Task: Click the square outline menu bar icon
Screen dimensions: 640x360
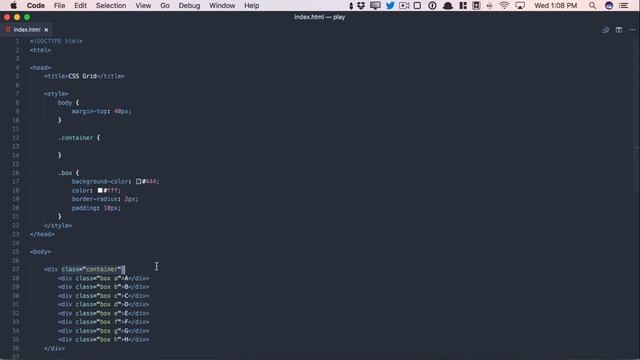Action: tap(417, 6)
